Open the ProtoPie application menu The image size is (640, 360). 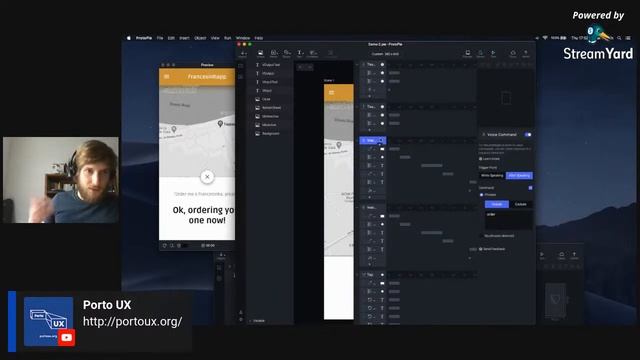(x=144, y=38)
